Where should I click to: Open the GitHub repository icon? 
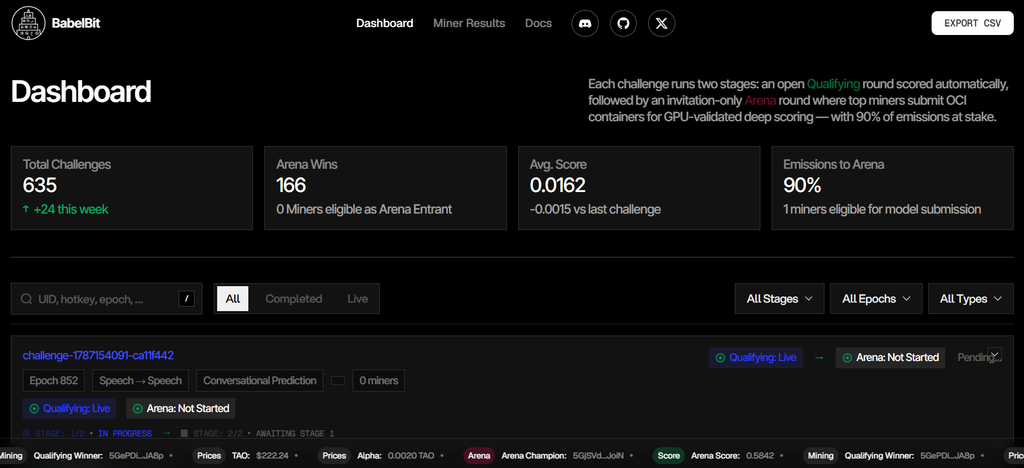pyautogui.click(x=623, y=23)
